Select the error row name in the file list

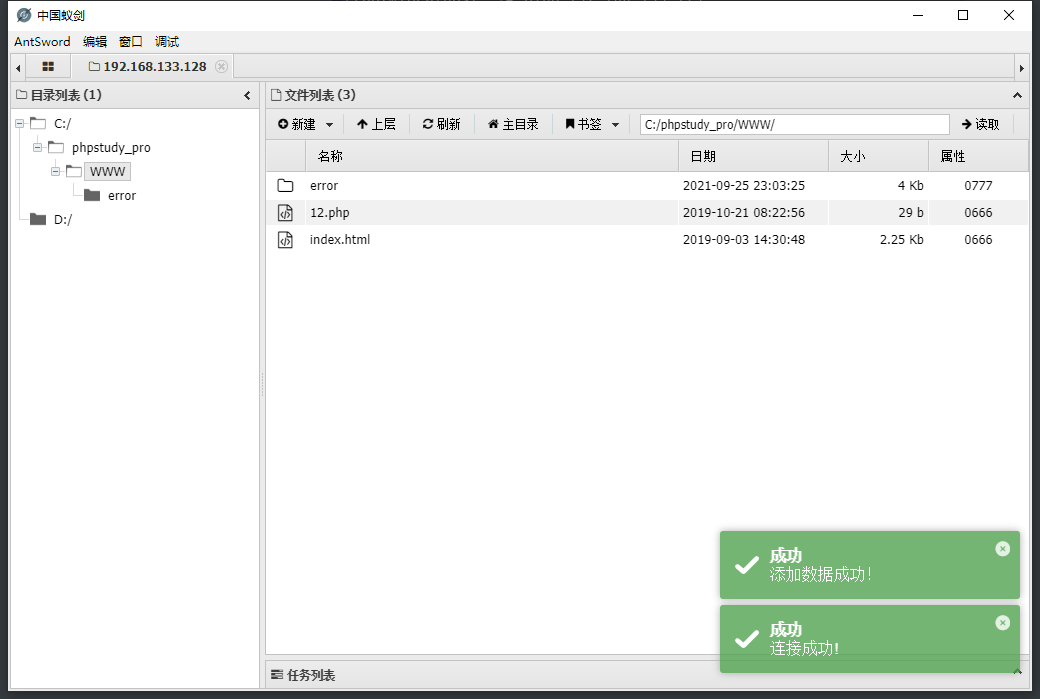(324, 186)
